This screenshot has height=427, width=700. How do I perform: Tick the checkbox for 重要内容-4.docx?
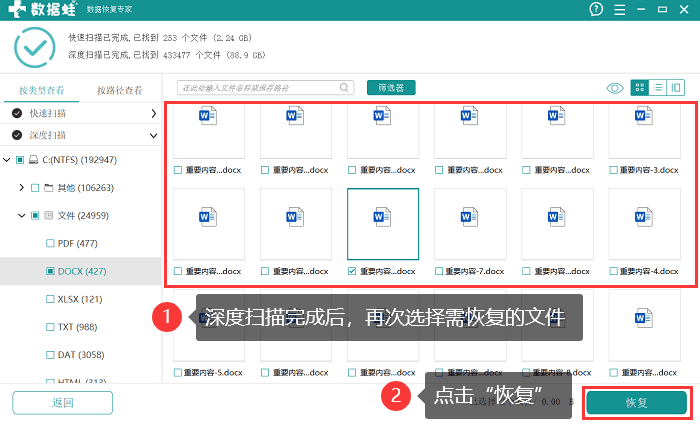point(613,271)
